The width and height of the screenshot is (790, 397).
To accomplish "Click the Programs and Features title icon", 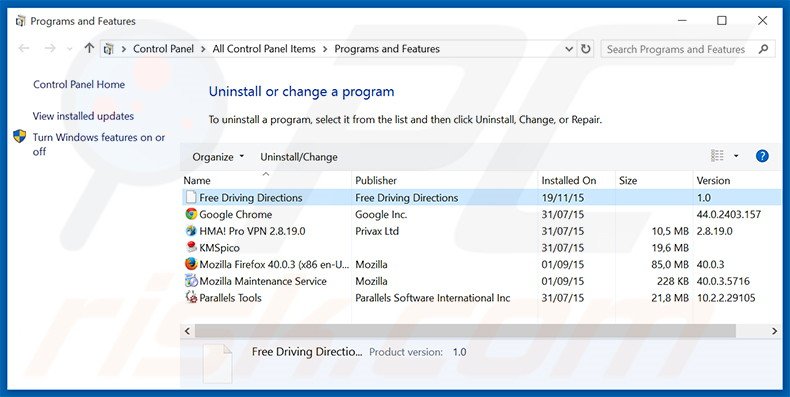I will (x=20, y=21).
